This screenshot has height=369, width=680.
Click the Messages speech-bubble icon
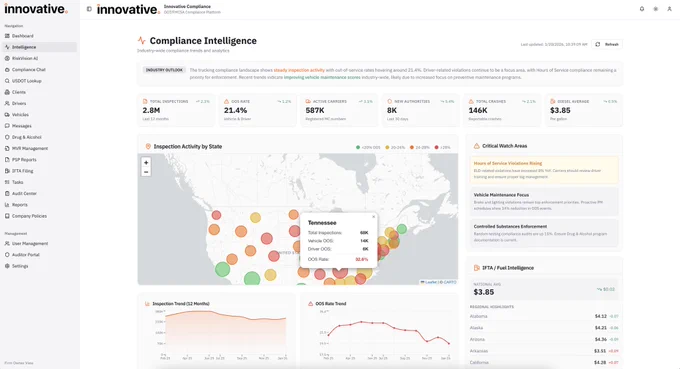coord(7,126)
